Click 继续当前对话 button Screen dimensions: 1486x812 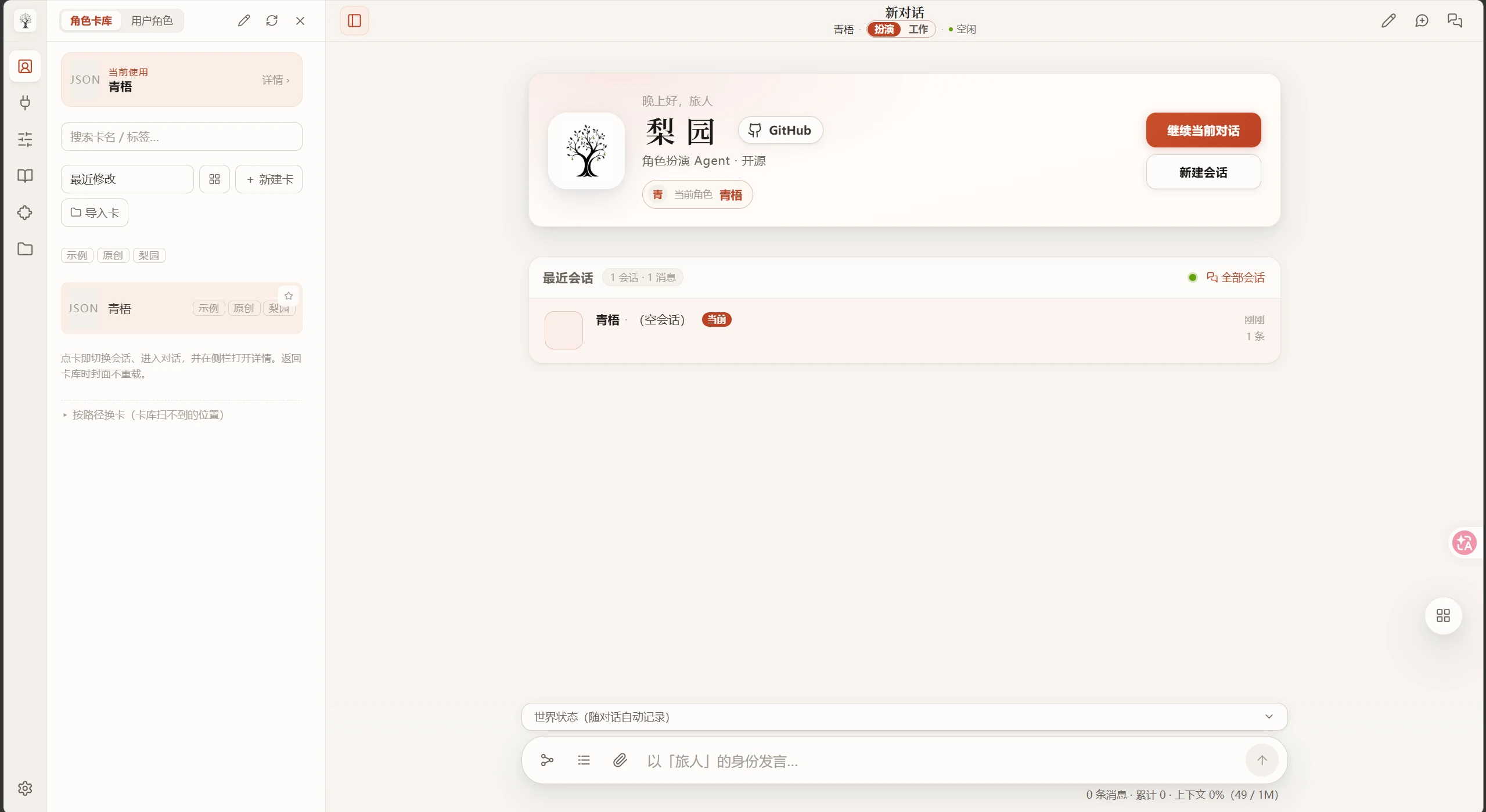click(1203, 130)
